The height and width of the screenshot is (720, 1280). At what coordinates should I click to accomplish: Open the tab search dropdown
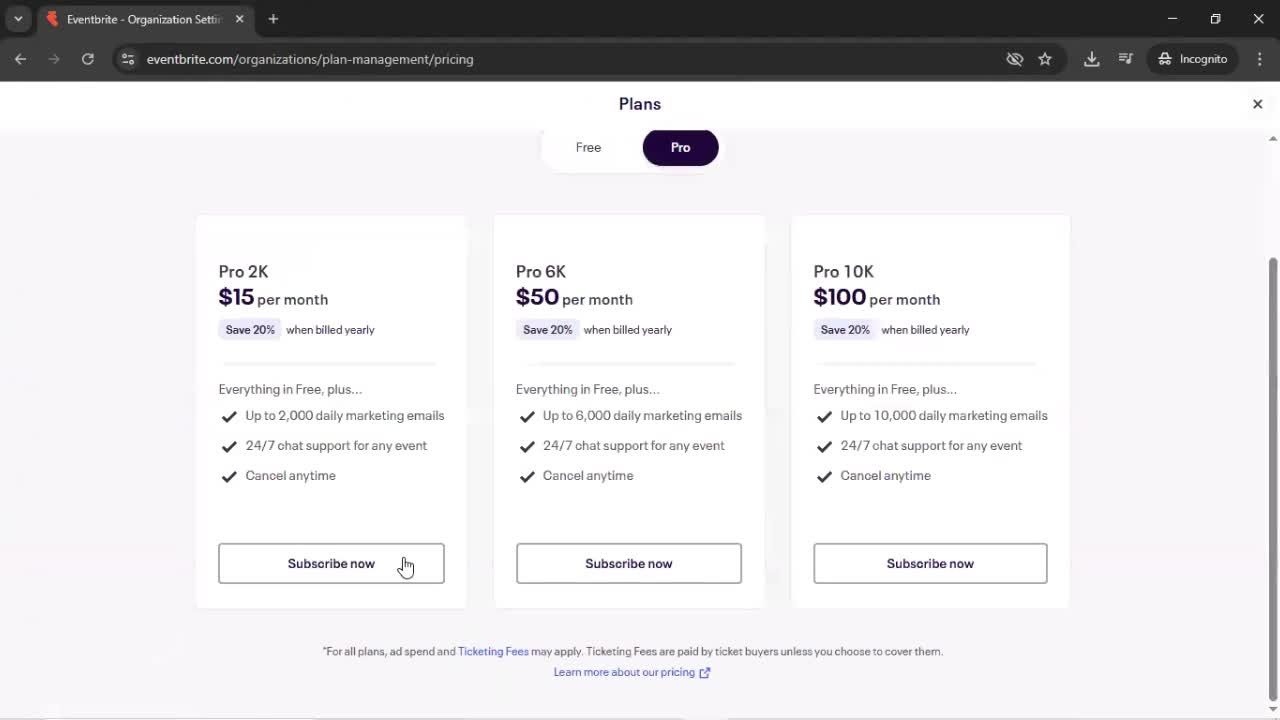point(17,19)
